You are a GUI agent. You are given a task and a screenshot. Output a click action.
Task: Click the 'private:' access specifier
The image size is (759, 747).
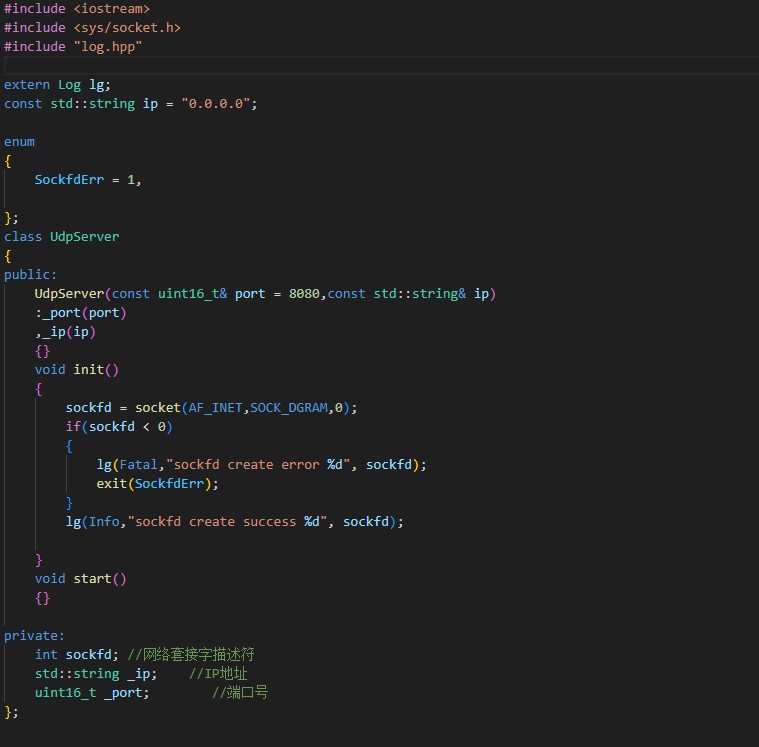(x=34, y=636)
